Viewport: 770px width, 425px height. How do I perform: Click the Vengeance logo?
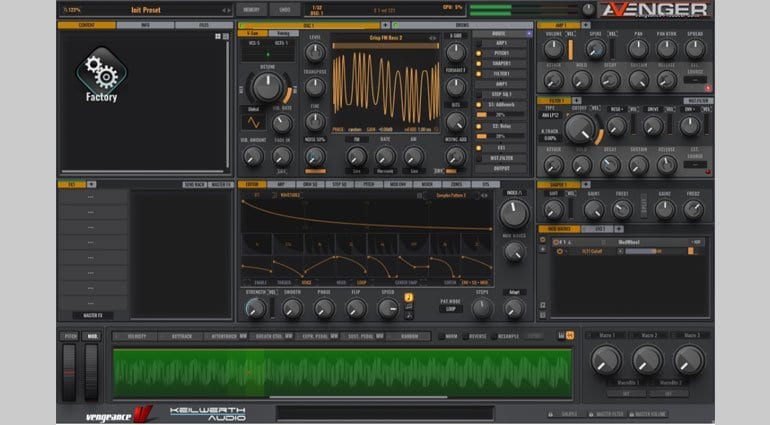pos(120,415)
